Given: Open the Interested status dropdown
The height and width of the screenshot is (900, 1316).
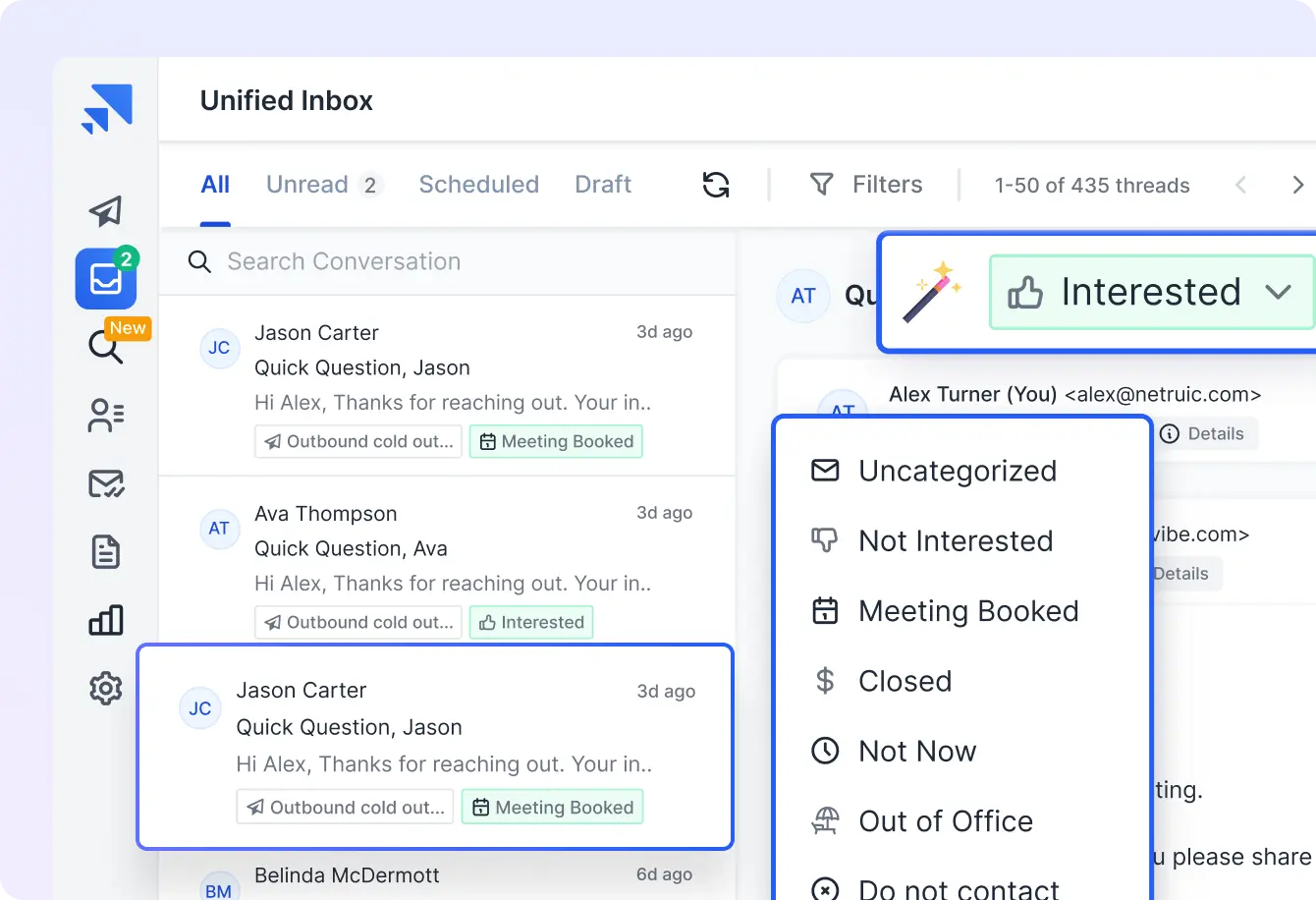Looking at the screenshot, I should click(1150, 291).
